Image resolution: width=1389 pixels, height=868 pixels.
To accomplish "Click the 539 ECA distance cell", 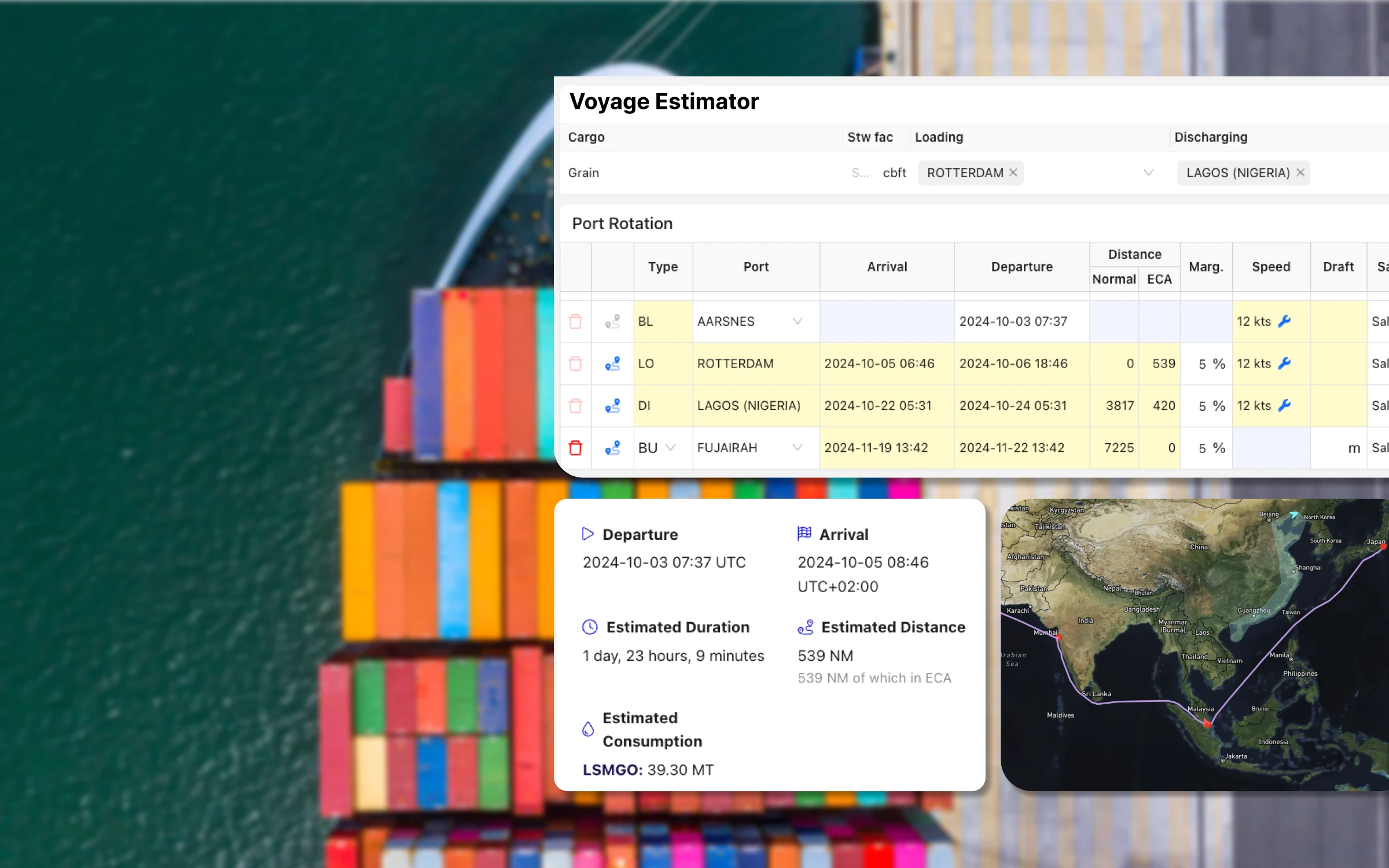I will coord(1159,364).
